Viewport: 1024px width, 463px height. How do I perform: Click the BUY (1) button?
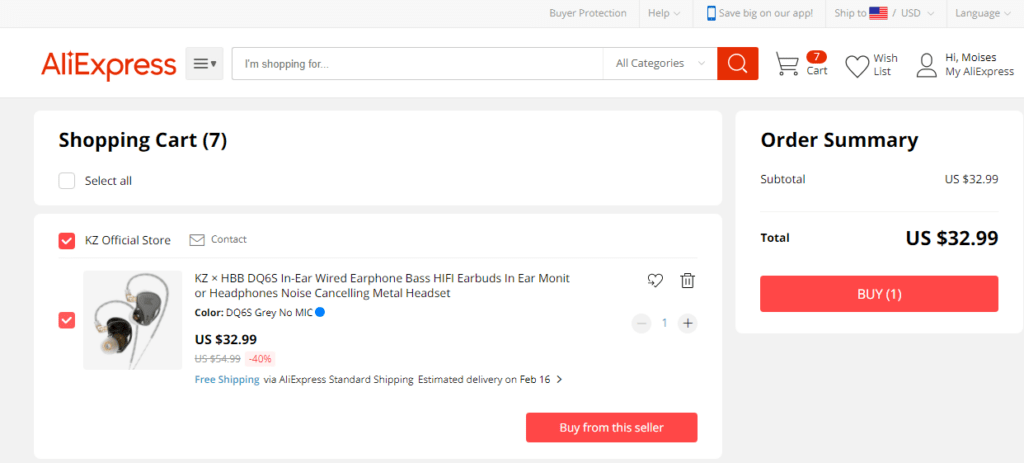879,294
